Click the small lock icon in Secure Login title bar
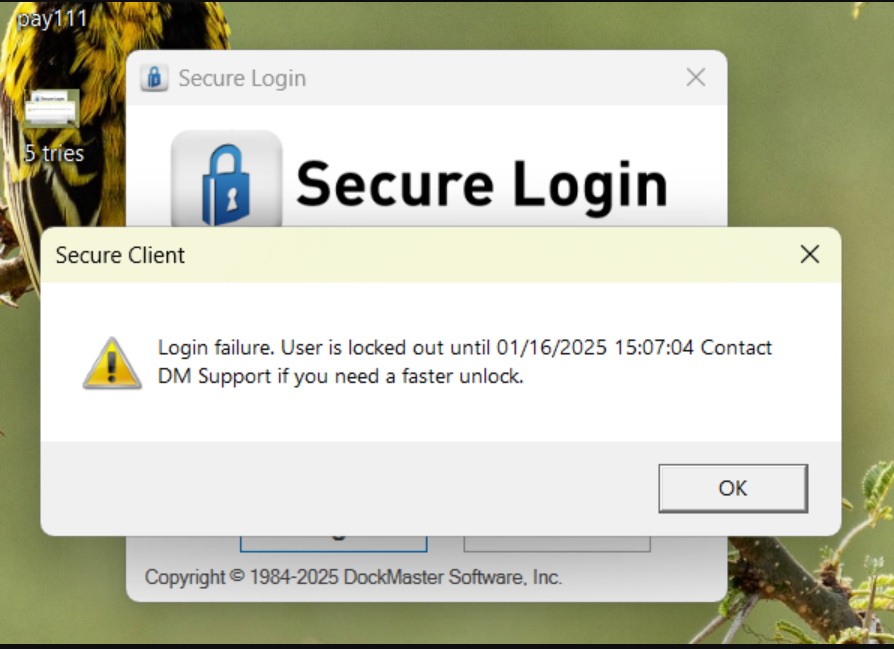This screenshot has width=894, height=649. 154,78
